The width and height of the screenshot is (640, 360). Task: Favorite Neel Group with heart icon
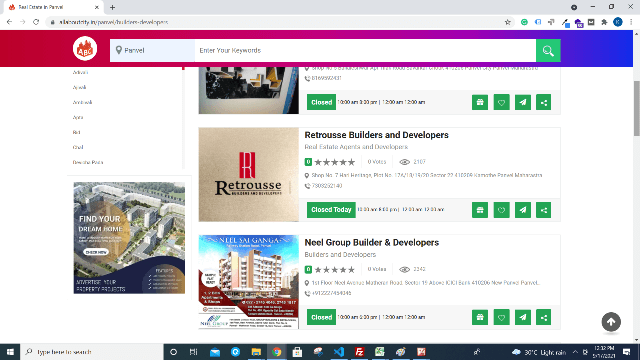501,317
